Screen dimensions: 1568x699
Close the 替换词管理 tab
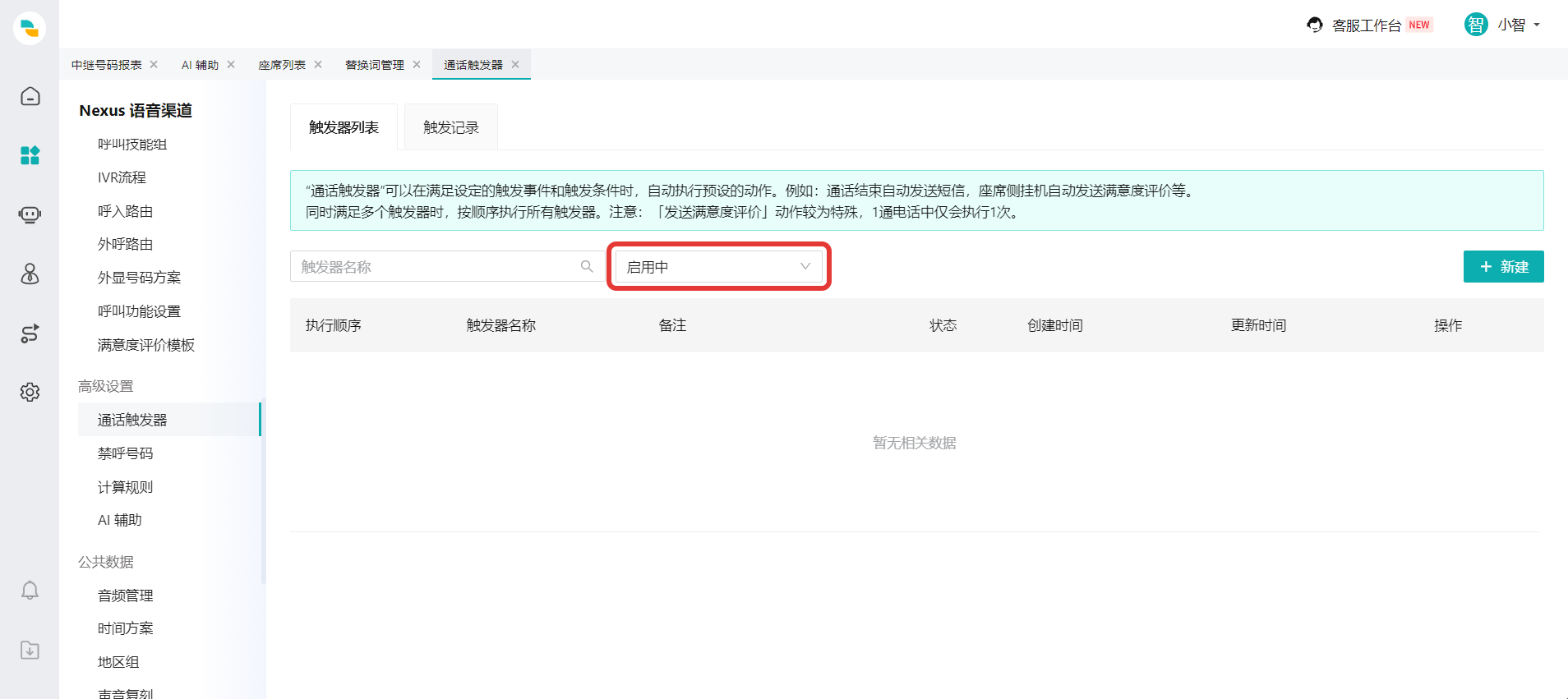416,64
